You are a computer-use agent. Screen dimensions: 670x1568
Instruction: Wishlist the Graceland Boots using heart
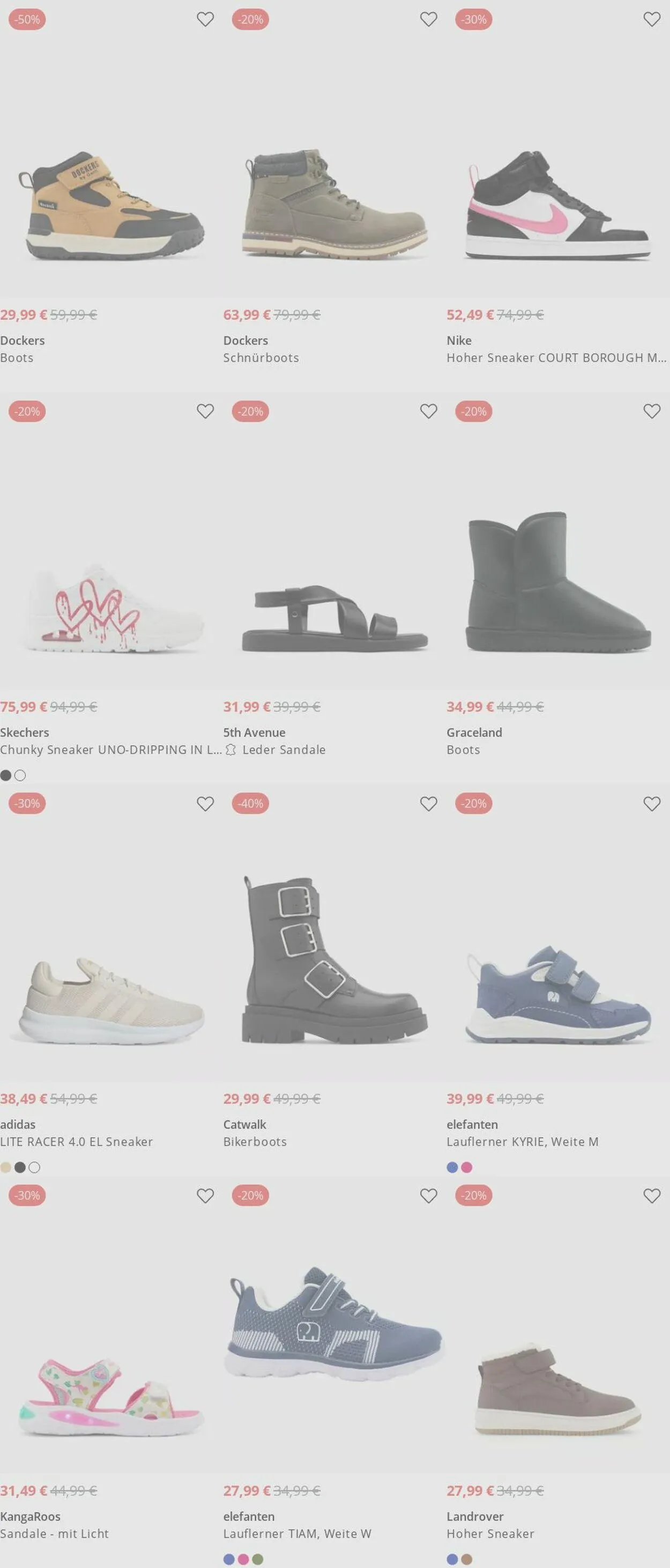(x=652, y=411)
